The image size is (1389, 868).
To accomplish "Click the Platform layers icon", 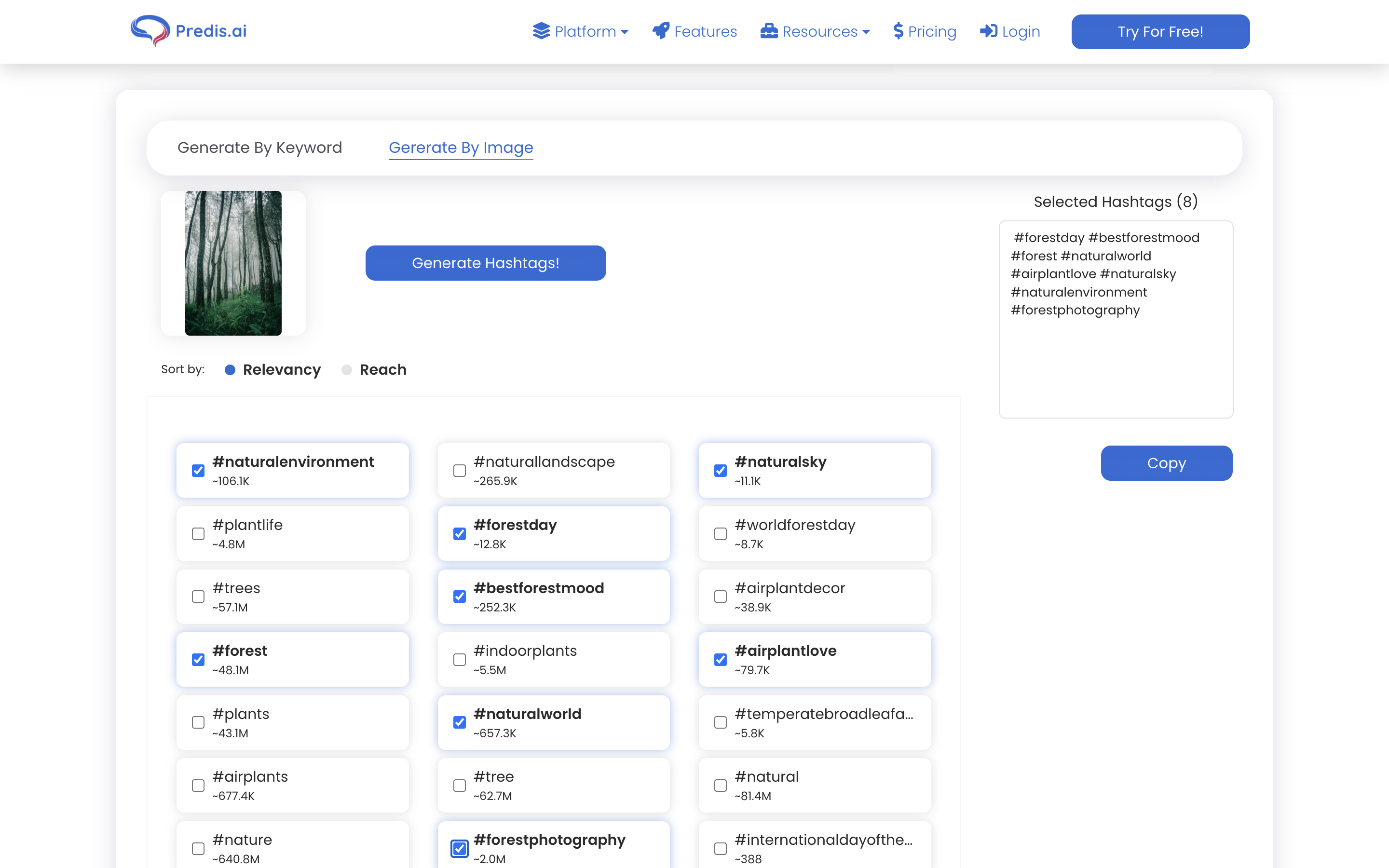I will (x=541, y=31).
